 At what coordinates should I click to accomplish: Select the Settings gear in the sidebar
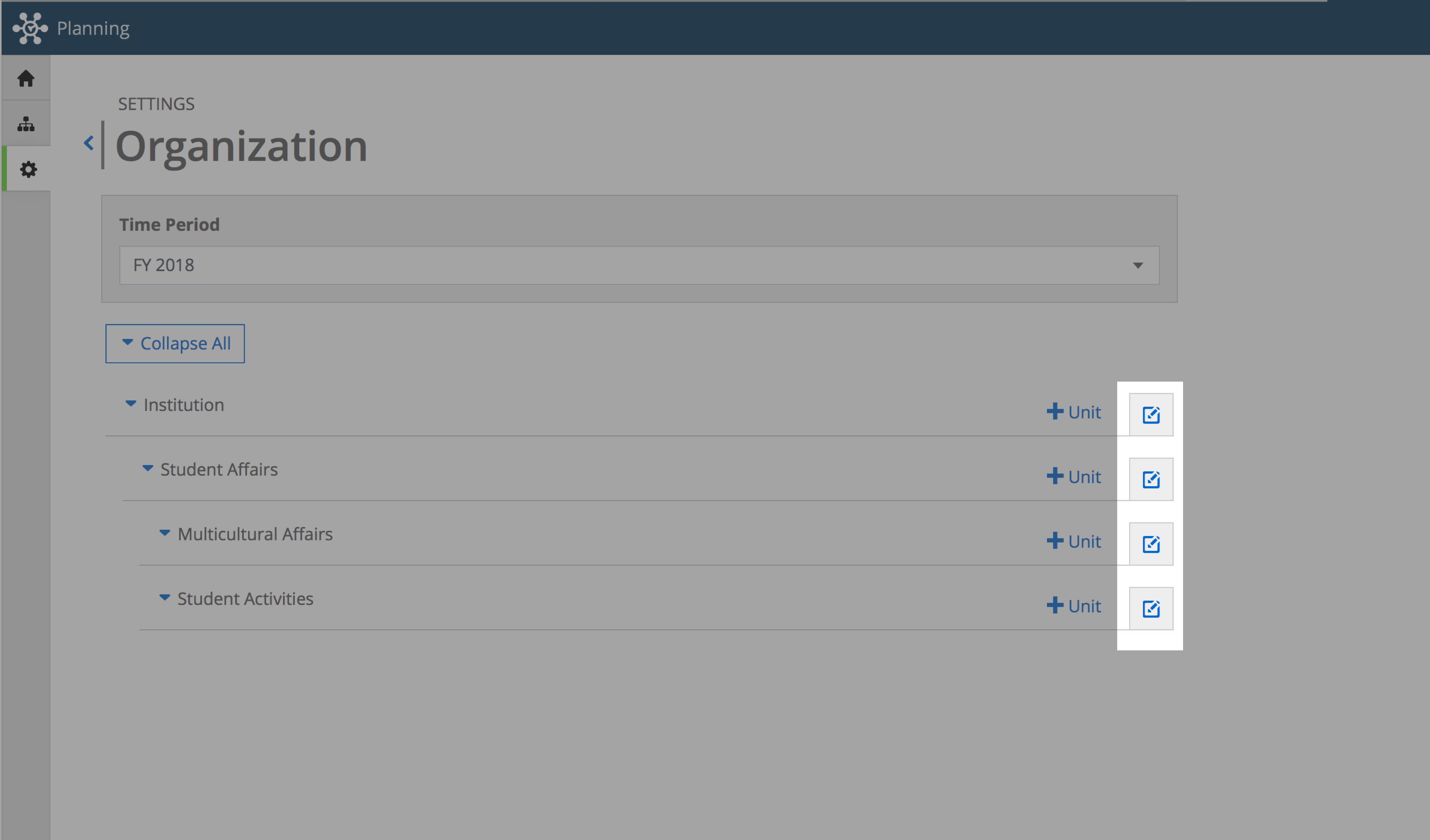click(x=28, y=170)
